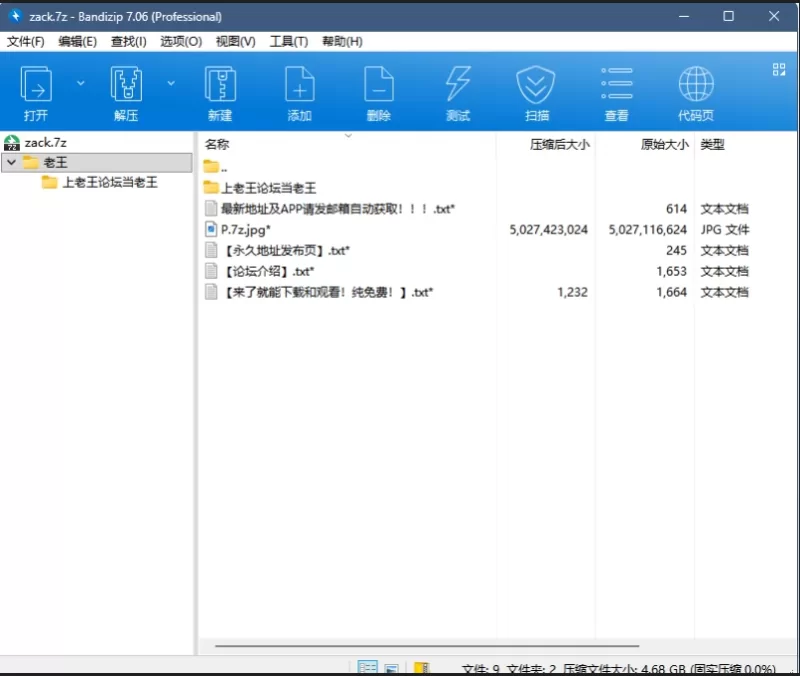Screen dimensions: 800x676
Task: Open the 工具(T) menu
Action: [x=288, y=41]
